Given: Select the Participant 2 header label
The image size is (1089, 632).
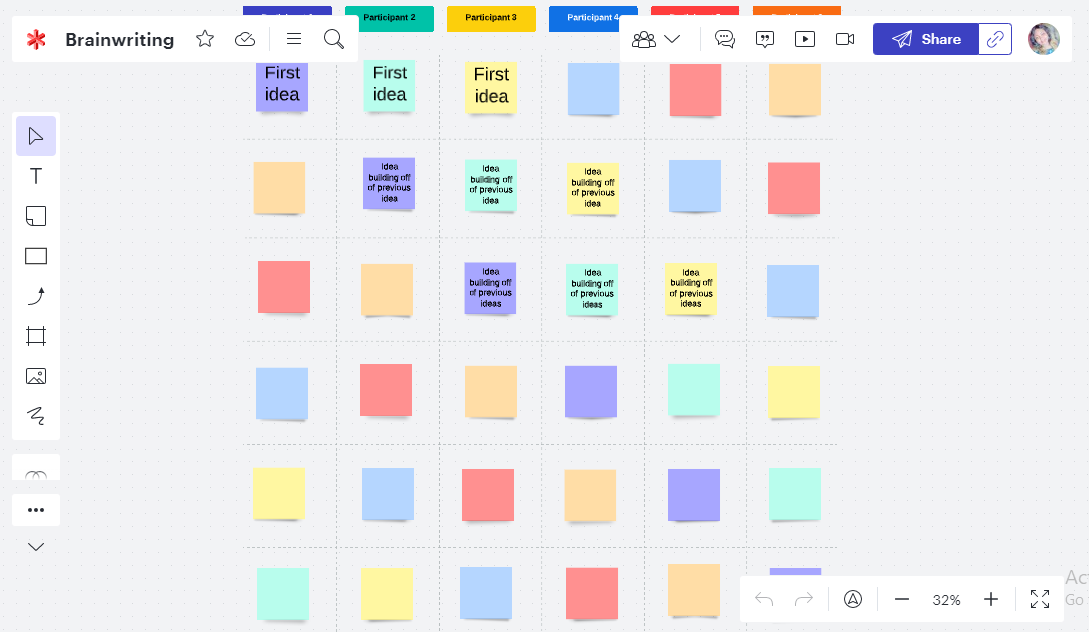Looking at the screenshot, I should (x=390, y=18).
